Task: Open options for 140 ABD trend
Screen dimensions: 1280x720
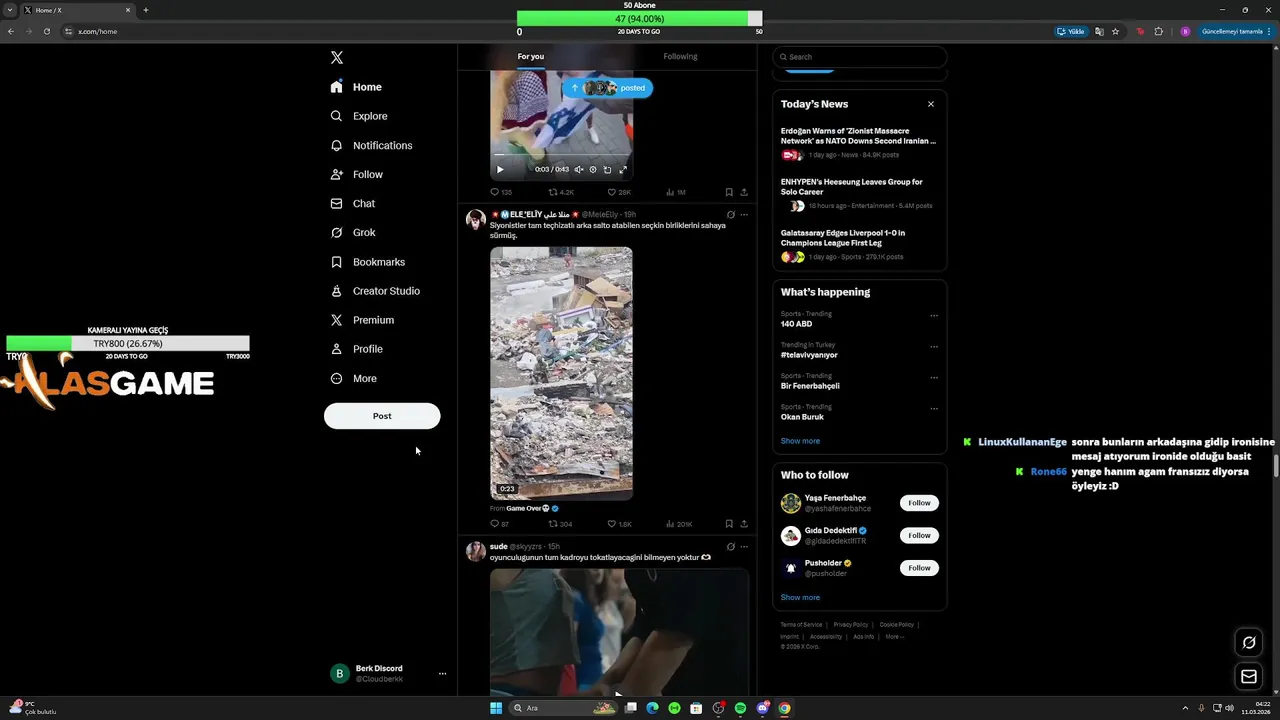Action: [x=934, y=316]
